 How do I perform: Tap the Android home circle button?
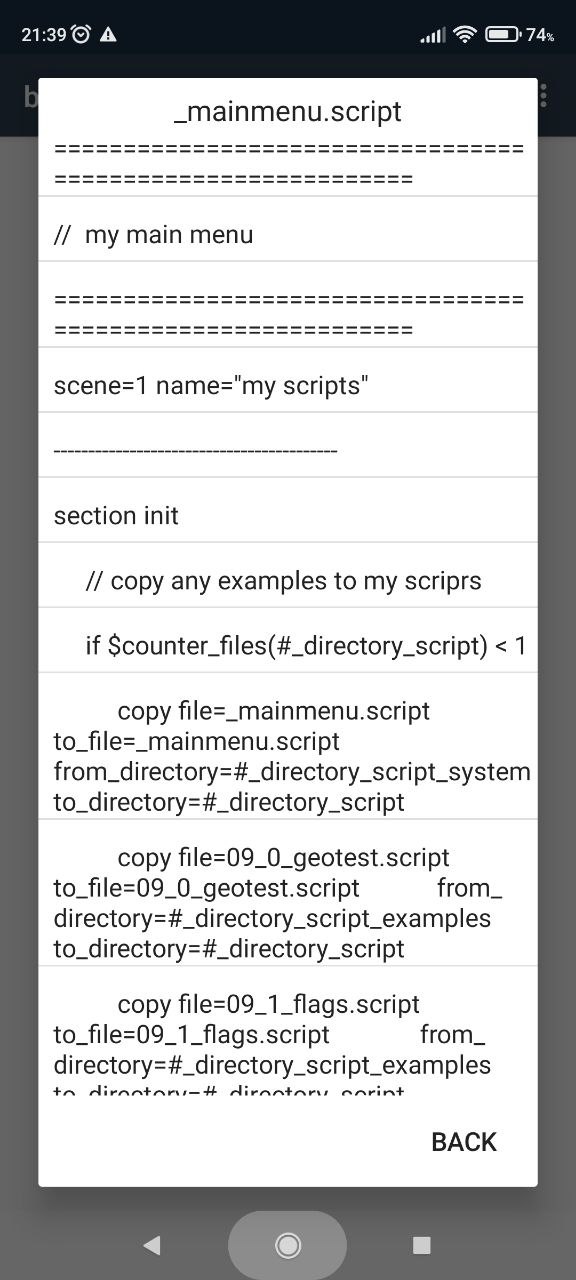pos(288,1245)
